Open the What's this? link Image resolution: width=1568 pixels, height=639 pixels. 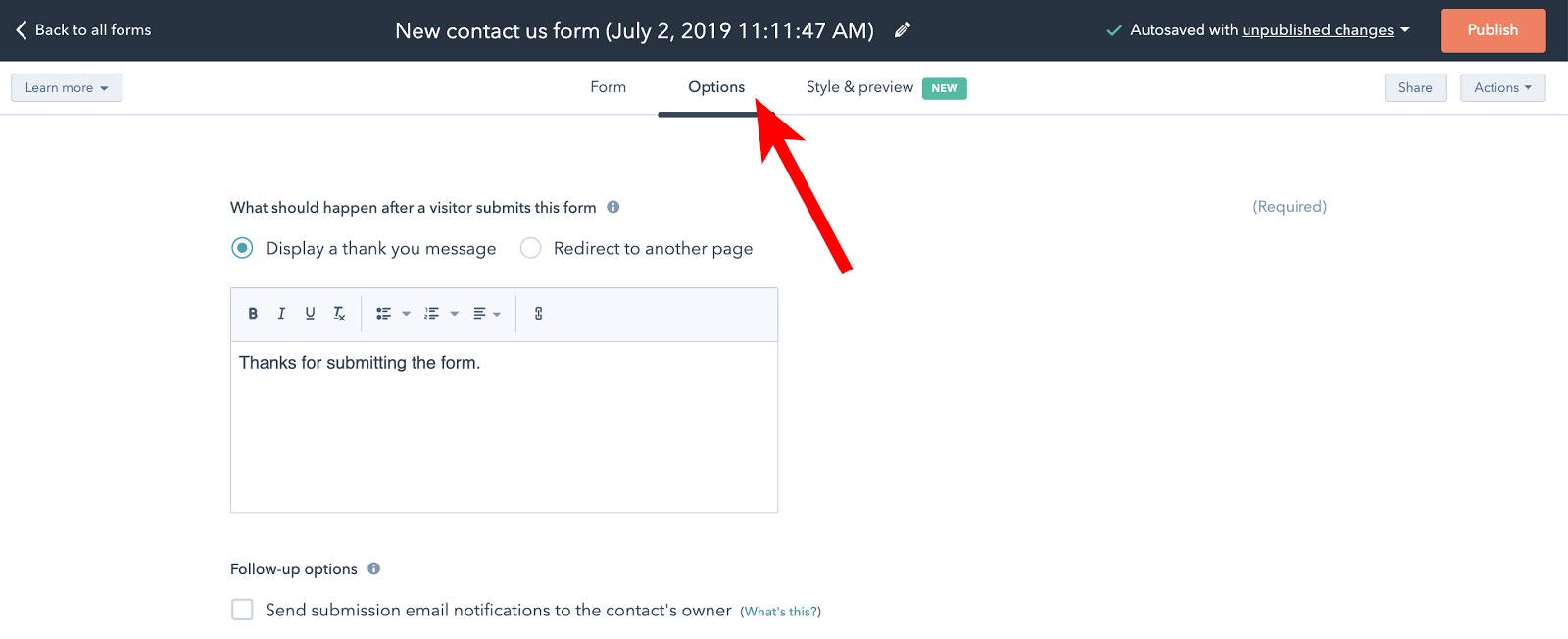781,612
